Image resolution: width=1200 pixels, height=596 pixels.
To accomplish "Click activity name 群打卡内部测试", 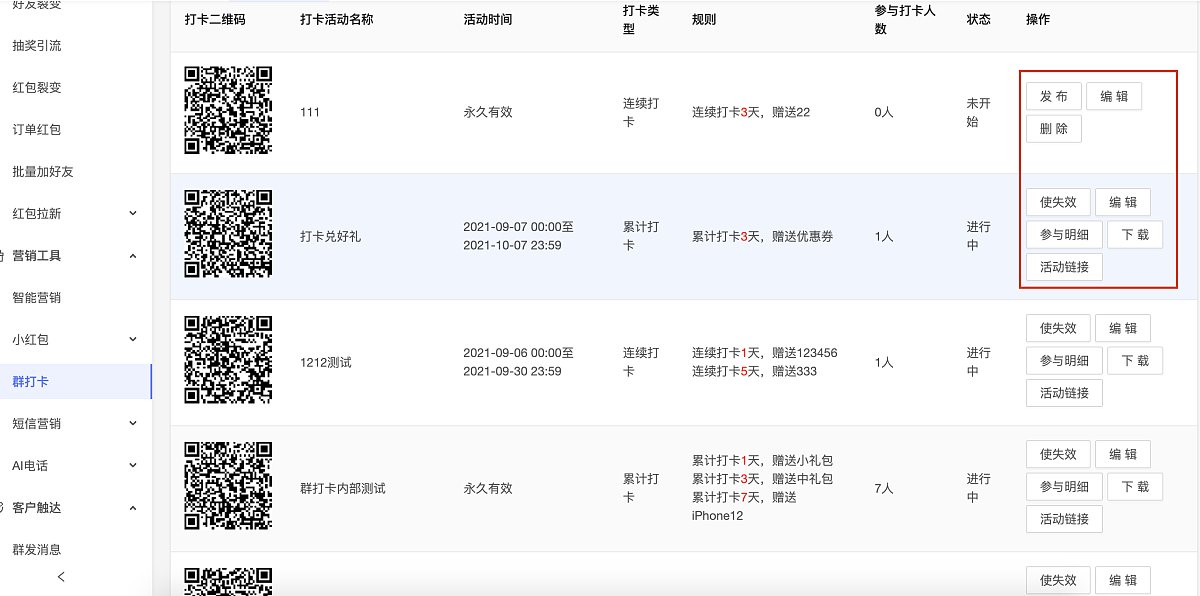I will point(343,488).
